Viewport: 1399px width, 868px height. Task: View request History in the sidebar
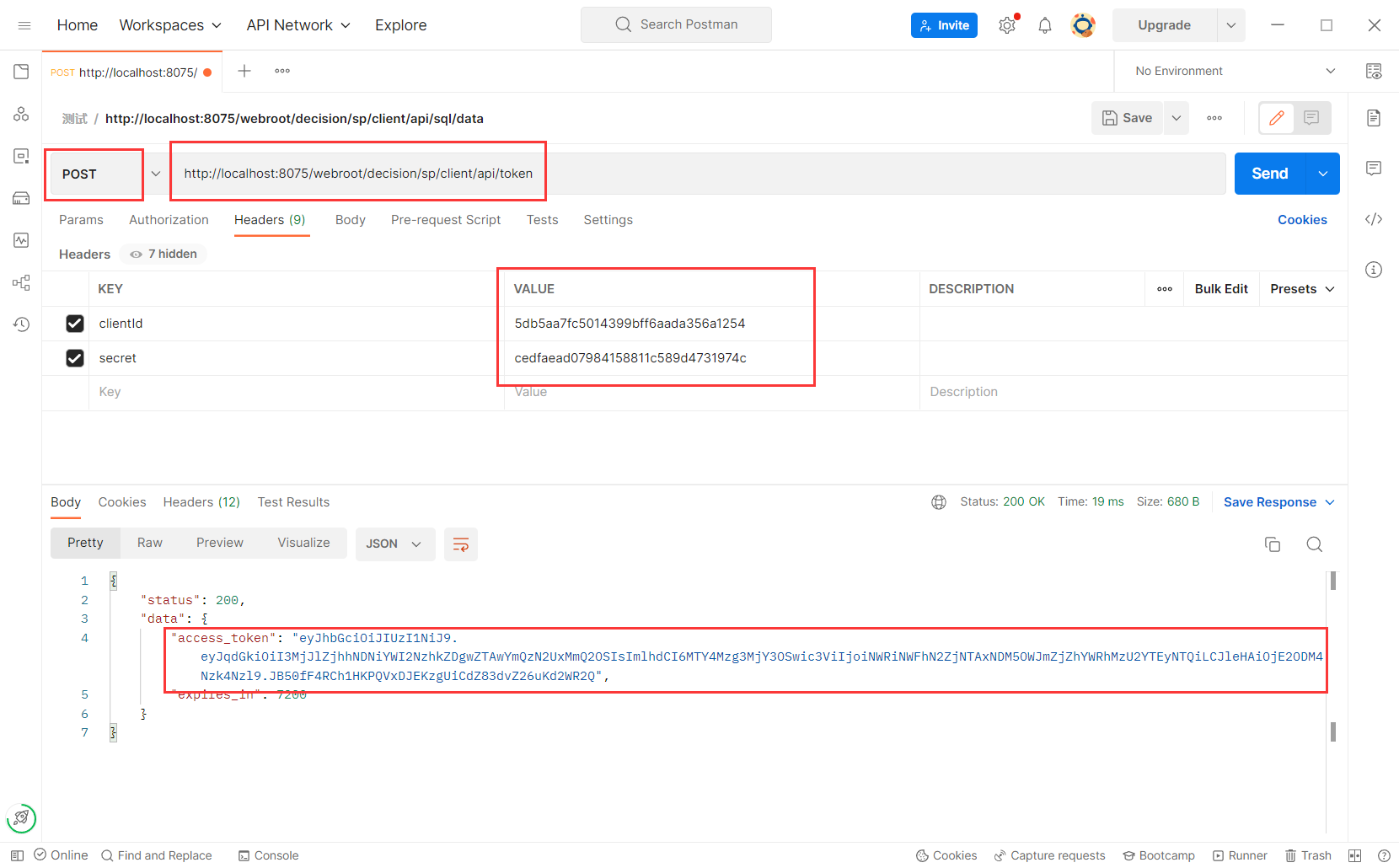pos(21,324)
